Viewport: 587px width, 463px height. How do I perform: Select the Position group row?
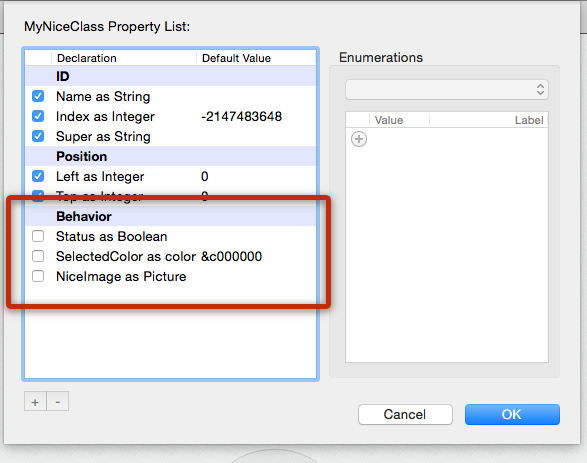170,156
